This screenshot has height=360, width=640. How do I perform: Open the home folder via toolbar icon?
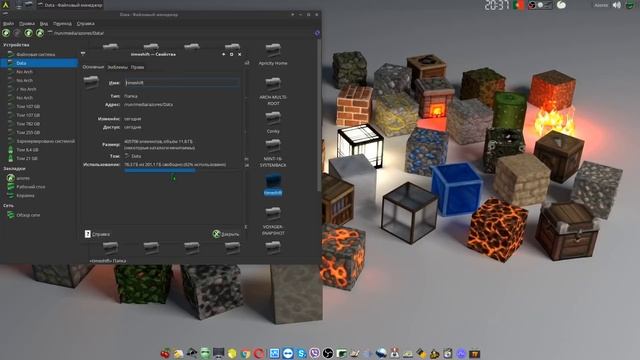click(x=40, y=33)
